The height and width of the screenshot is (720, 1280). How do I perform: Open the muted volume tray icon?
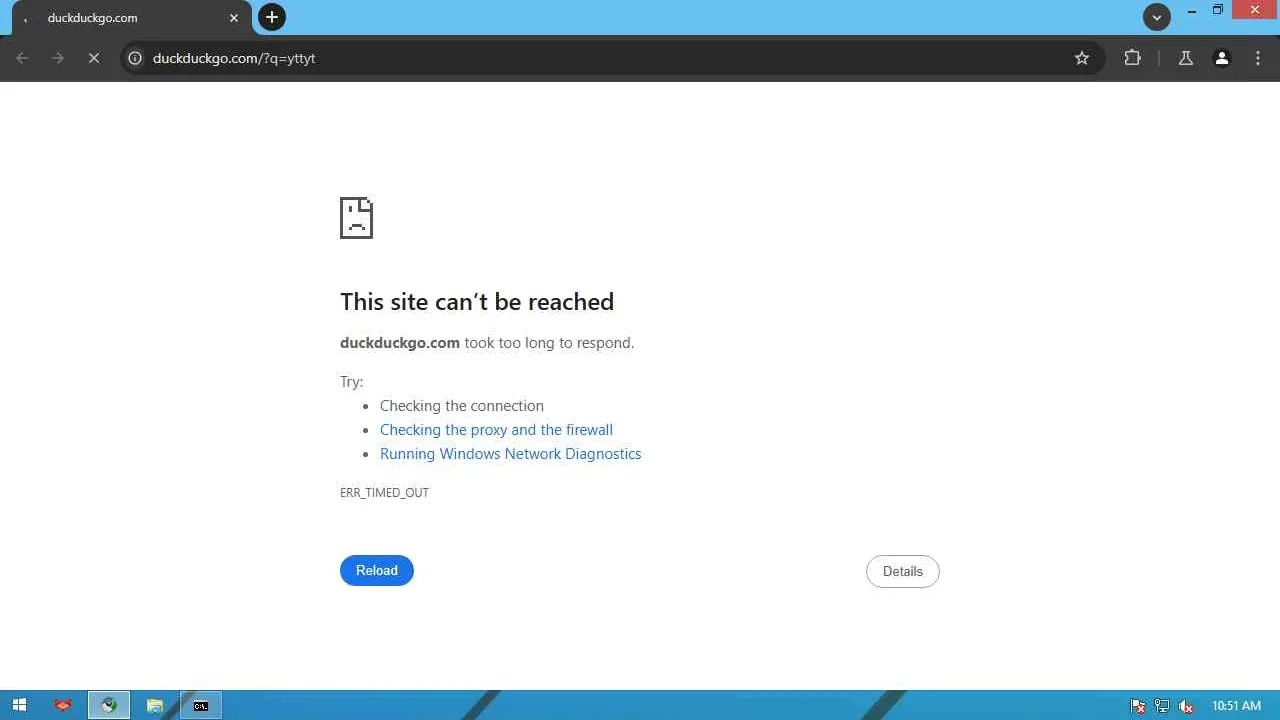1186,706
